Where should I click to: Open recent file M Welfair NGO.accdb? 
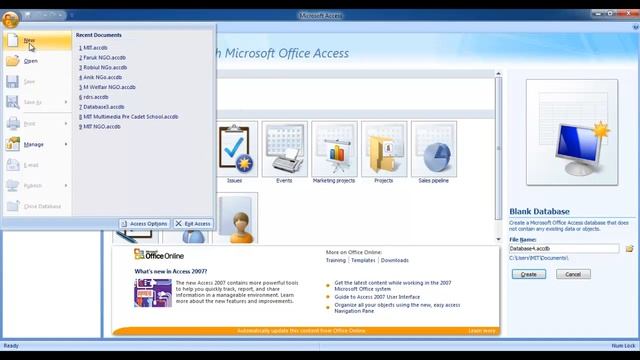pos(107,87)
